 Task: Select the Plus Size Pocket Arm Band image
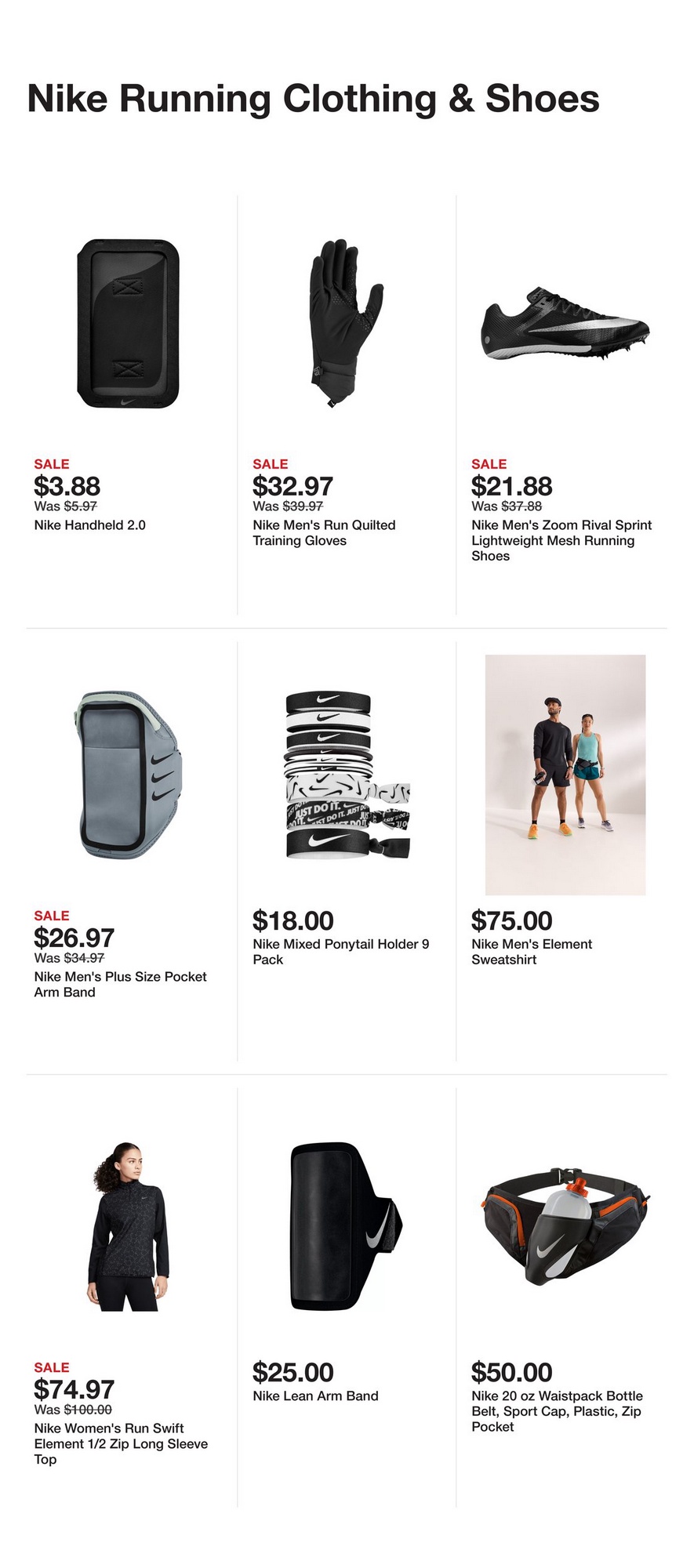point(128,775)
